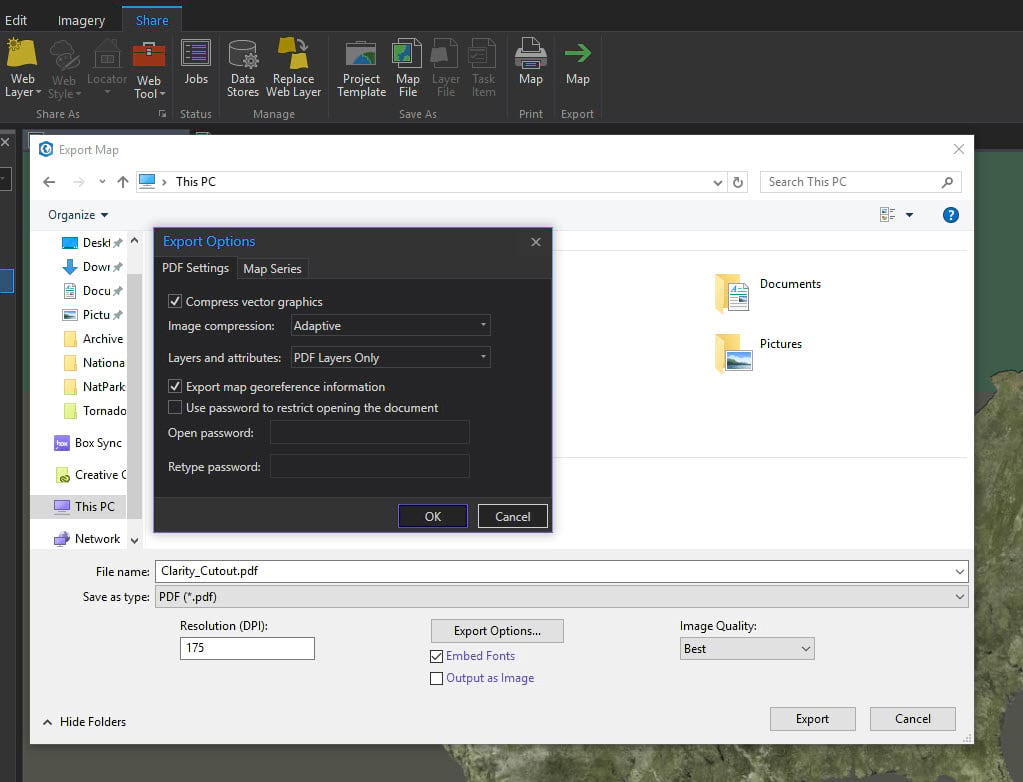Select Desktop in navigation pane
Screen dimensions: 1023x782
92,243
